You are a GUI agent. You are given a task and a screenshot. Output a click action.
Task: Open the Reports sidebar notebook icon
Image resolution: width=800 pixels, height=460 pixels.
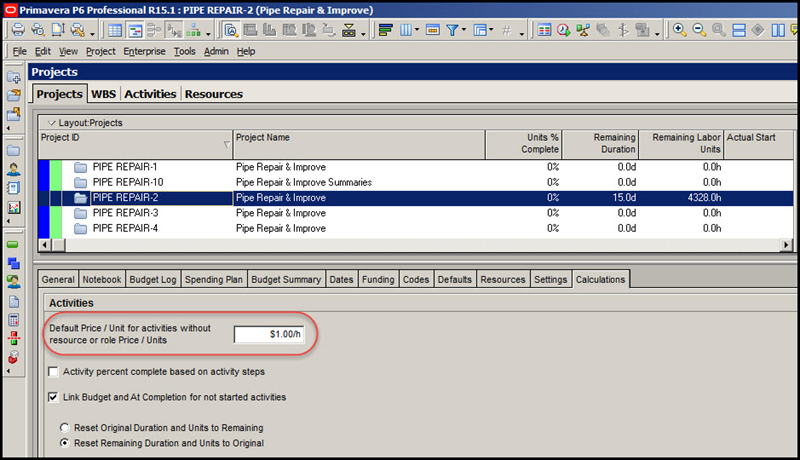click(x=14, y=188)
